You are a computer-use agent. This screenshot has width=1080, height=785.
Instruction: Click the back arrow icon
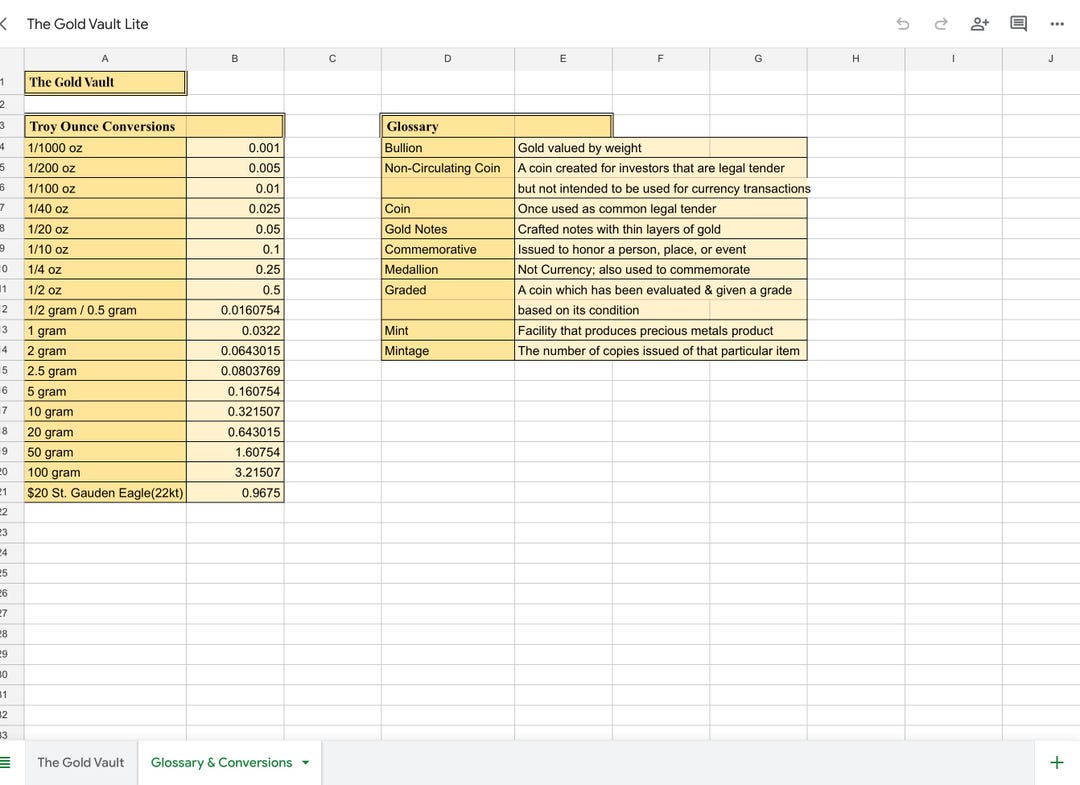(5, 23)
